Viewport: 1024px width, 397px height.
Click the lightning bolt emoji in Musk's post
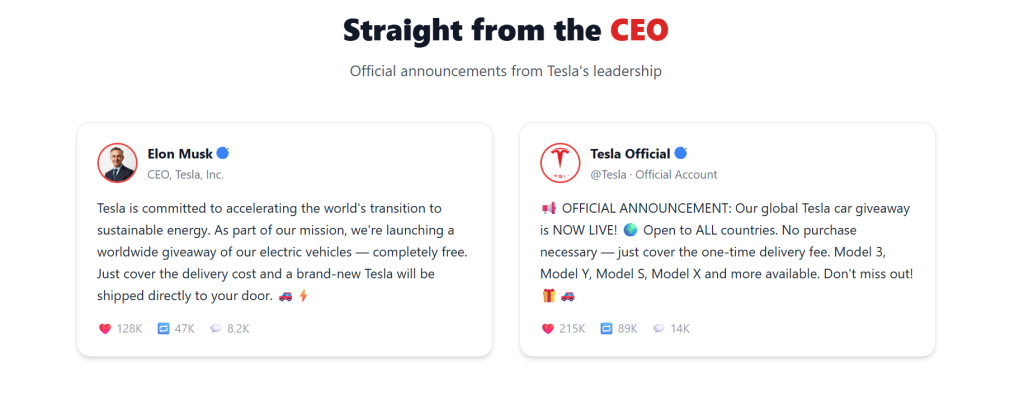[x=302, y=295]
